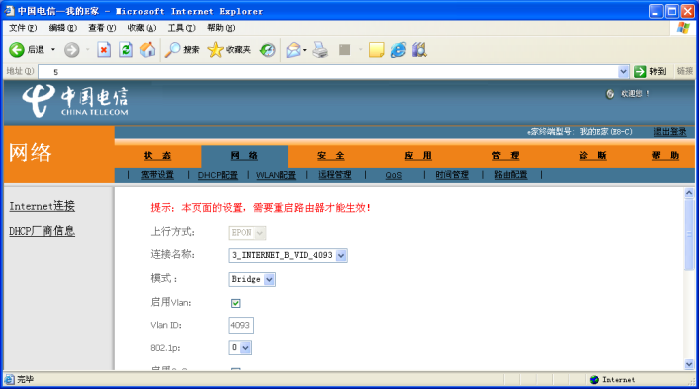The width and height of the screenshot is (699, 389).
Task: Switch to the 状态 tab
Action: pos(157,156)
